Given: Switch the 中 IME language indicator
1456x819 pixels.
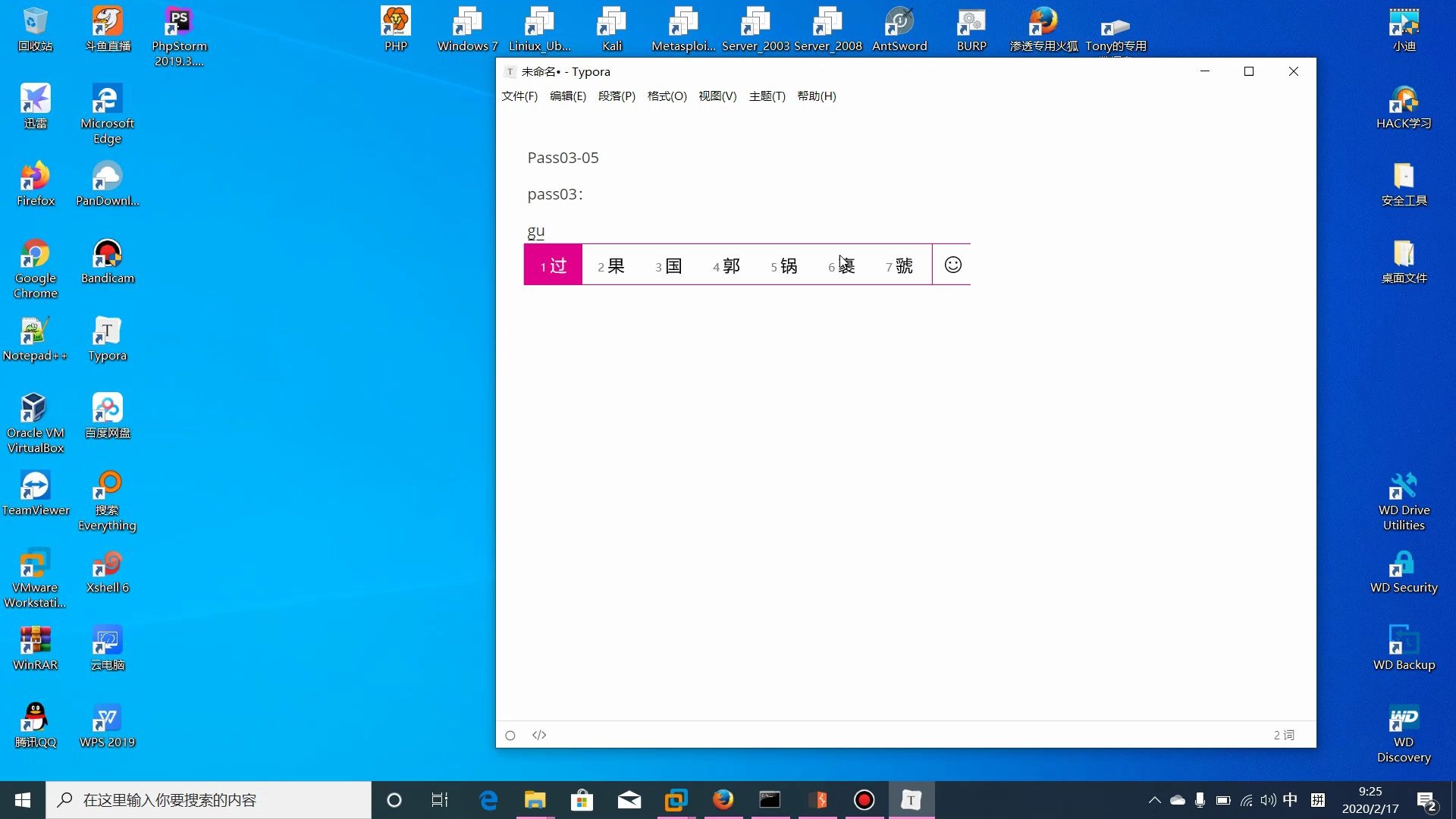Looking at the screenshot, I should [x=1290, y=800].
